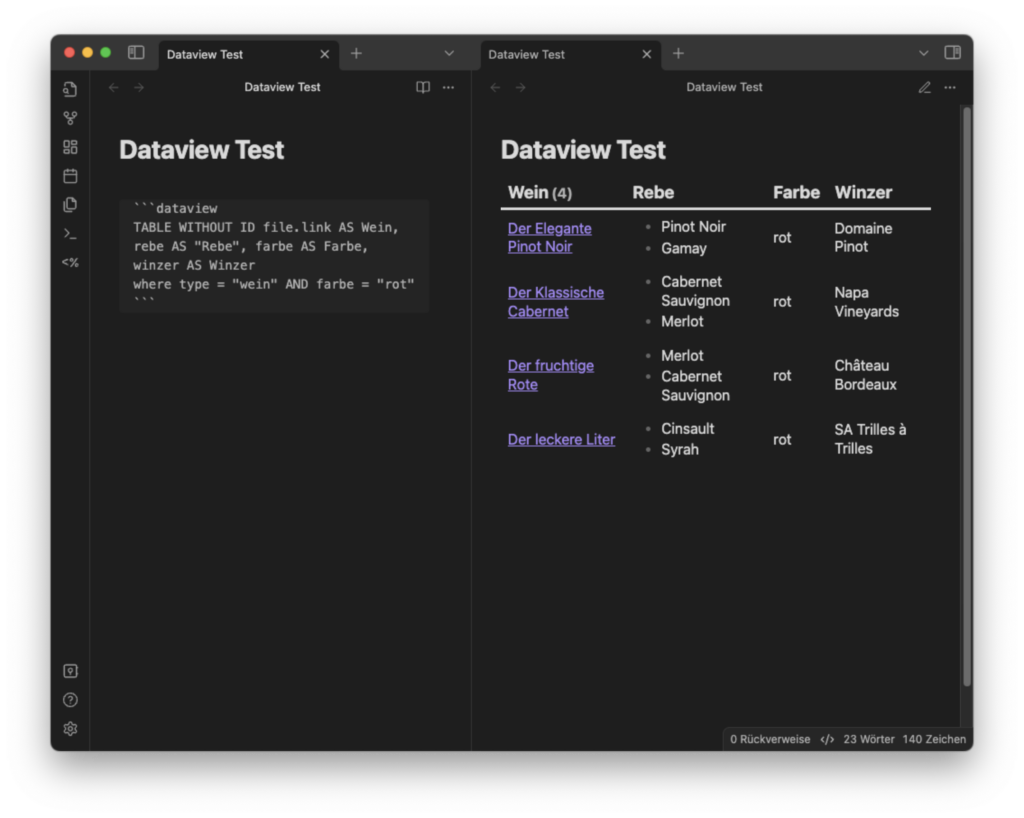Click Château Bordeaux winzer cell

click(x=865, y=375)
